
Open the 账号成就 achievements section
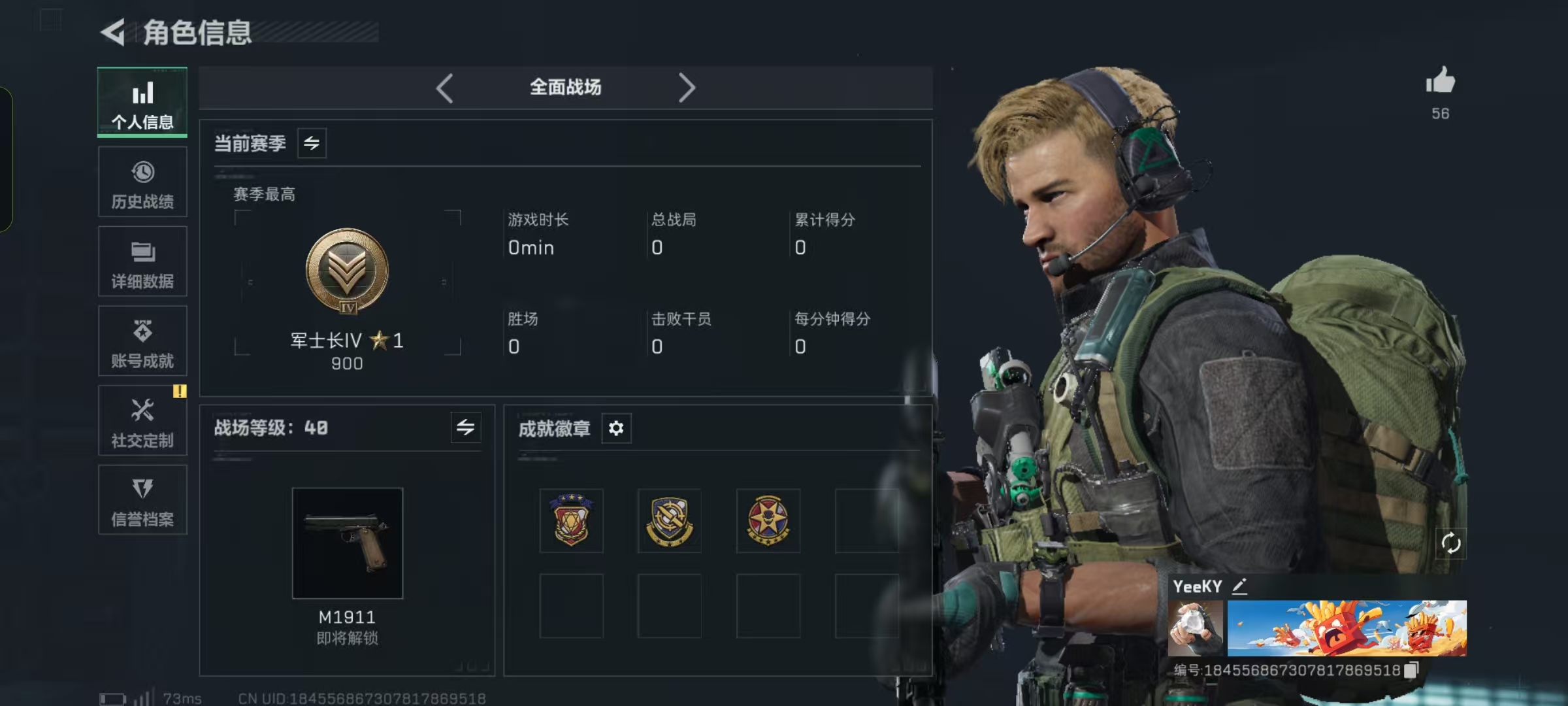coord(142,341)
